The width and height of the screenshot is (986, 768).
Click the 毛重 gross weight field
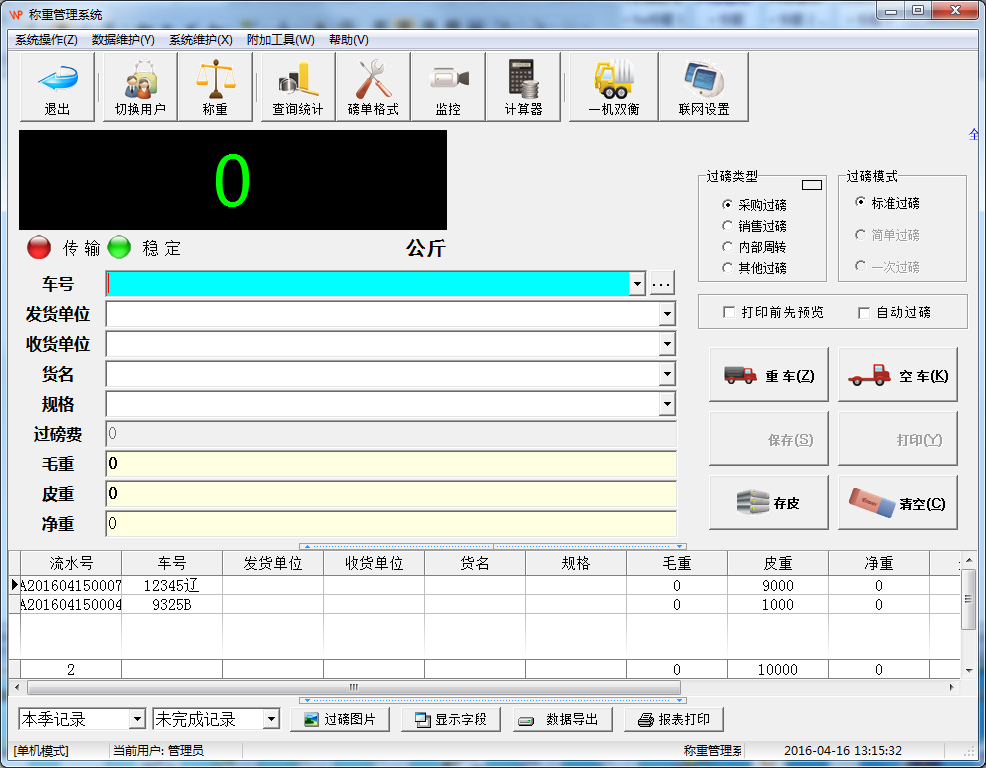(390, 464)
